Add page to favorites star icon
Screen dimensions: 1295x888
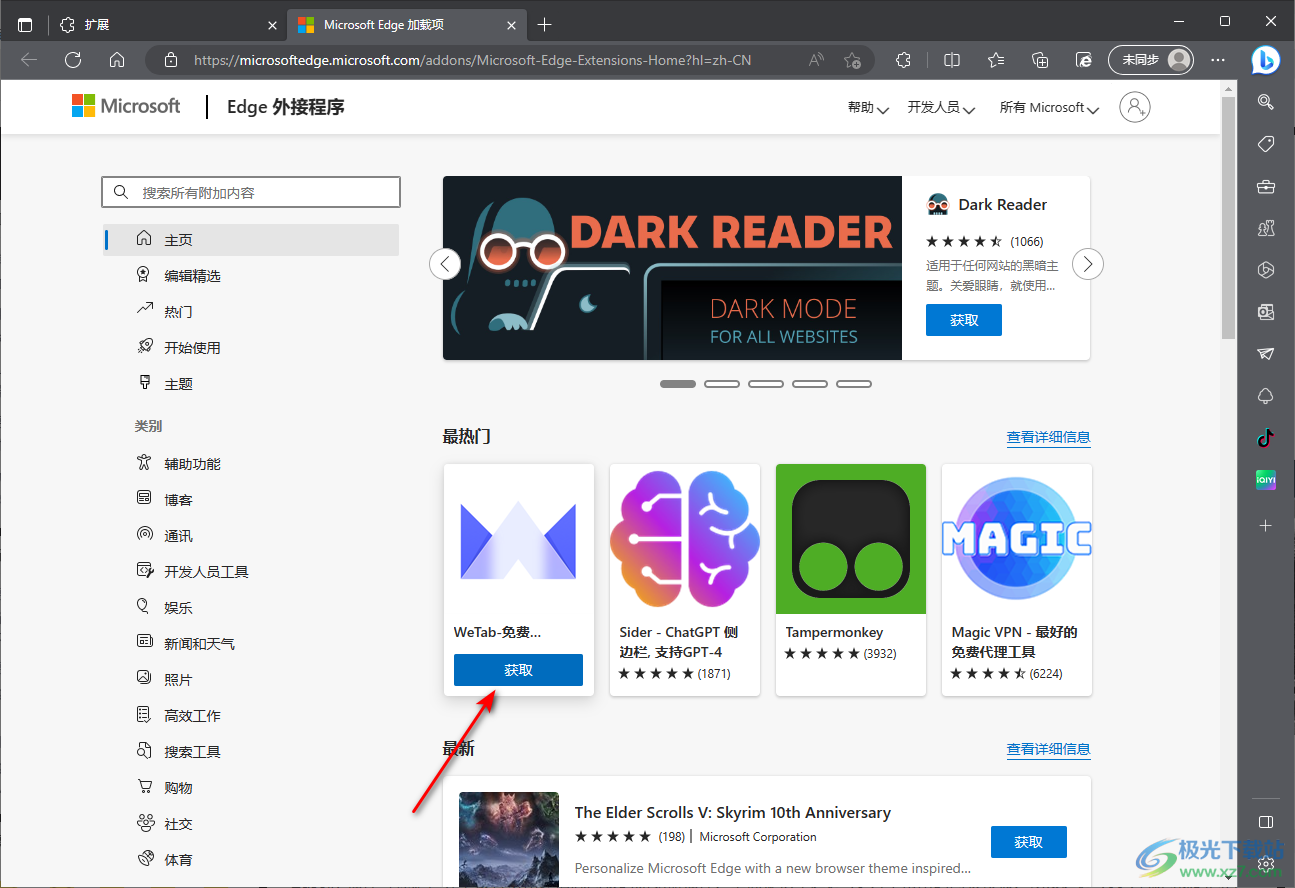[x=852, y=60]
